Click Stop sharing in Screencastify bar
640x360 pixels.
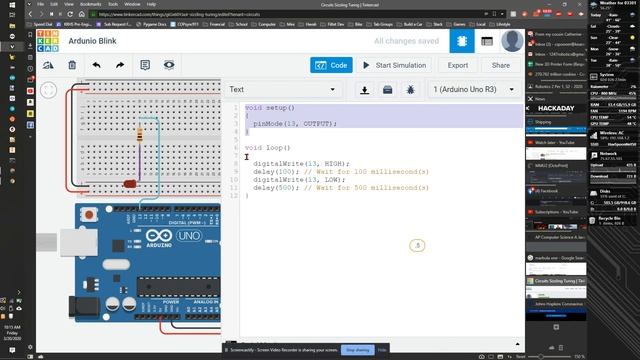pyautogui.click(x=358, y=350)
